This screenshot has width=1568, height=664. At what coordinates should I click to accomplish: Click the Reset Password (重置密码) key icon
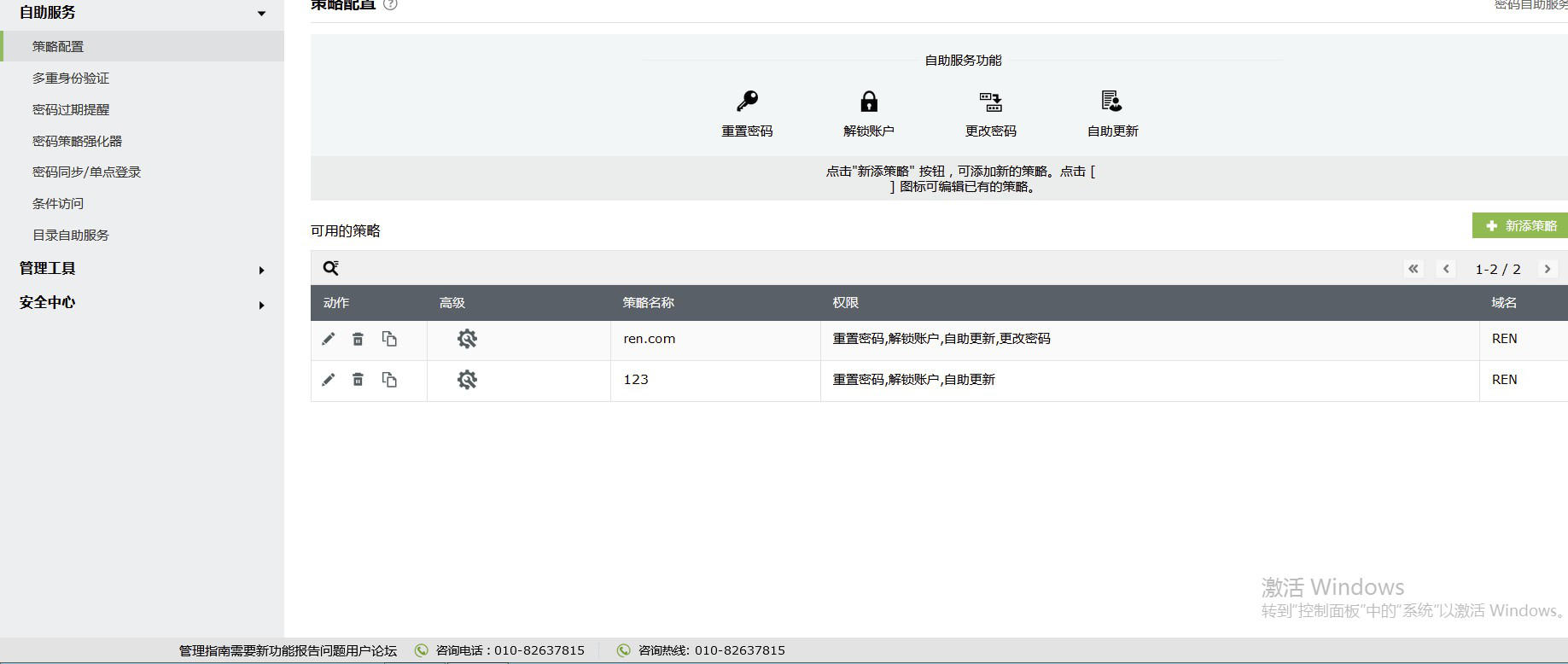748,102
